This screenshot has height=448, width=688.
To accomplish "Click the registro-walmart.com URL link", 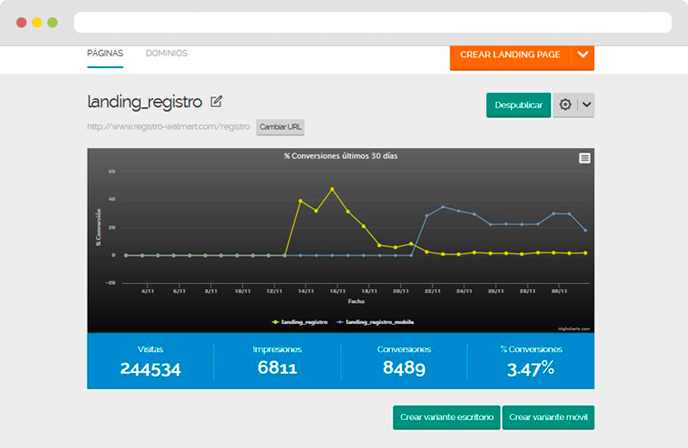I will [x=168, y=127].
